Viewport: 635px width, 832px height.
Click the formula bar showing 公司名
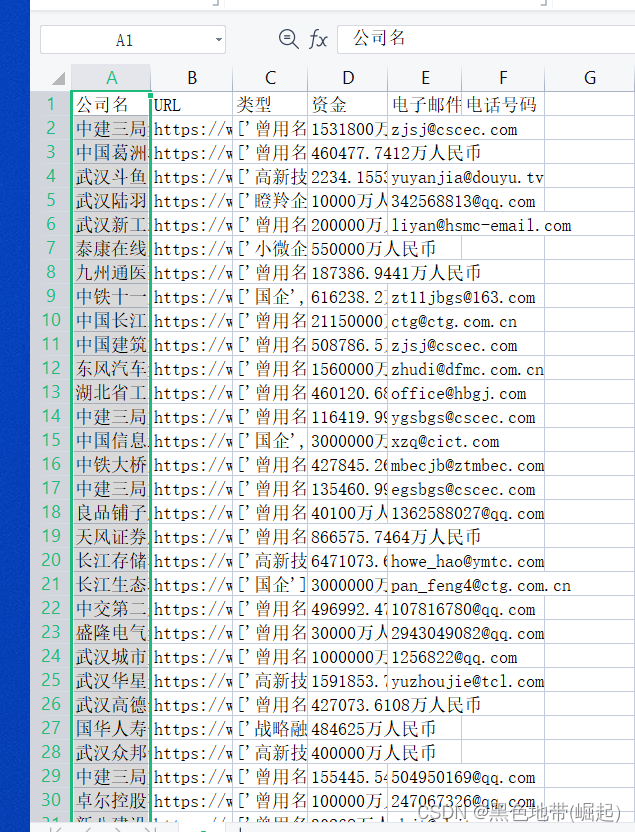point(485,39)
